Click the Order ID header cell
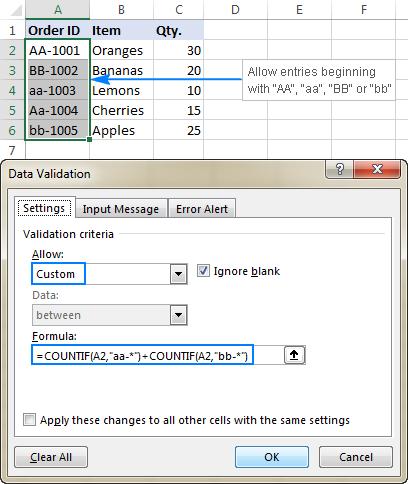The height and width of the screenshot is (484, 408). click(58, 30)
